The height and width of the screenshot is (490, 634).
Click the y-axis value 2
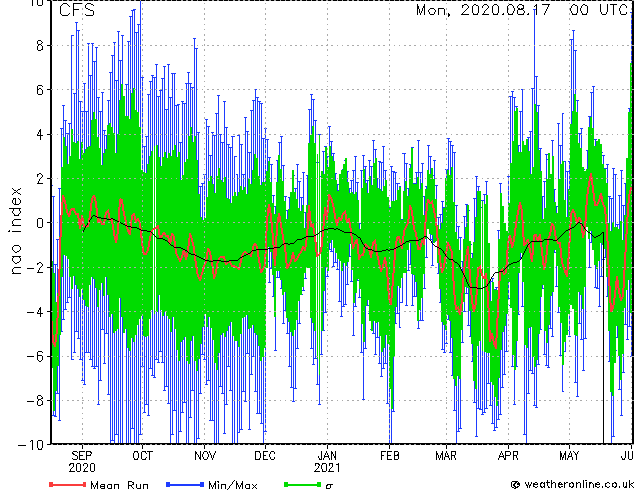click(x=40, y=179)
